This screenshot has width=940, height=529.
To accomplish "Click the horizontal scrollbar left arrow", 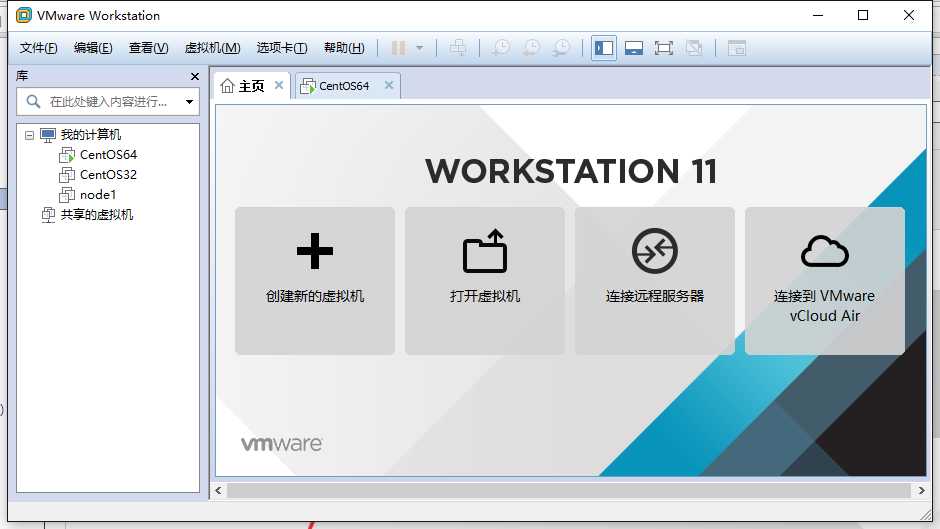I will (218, 491).
